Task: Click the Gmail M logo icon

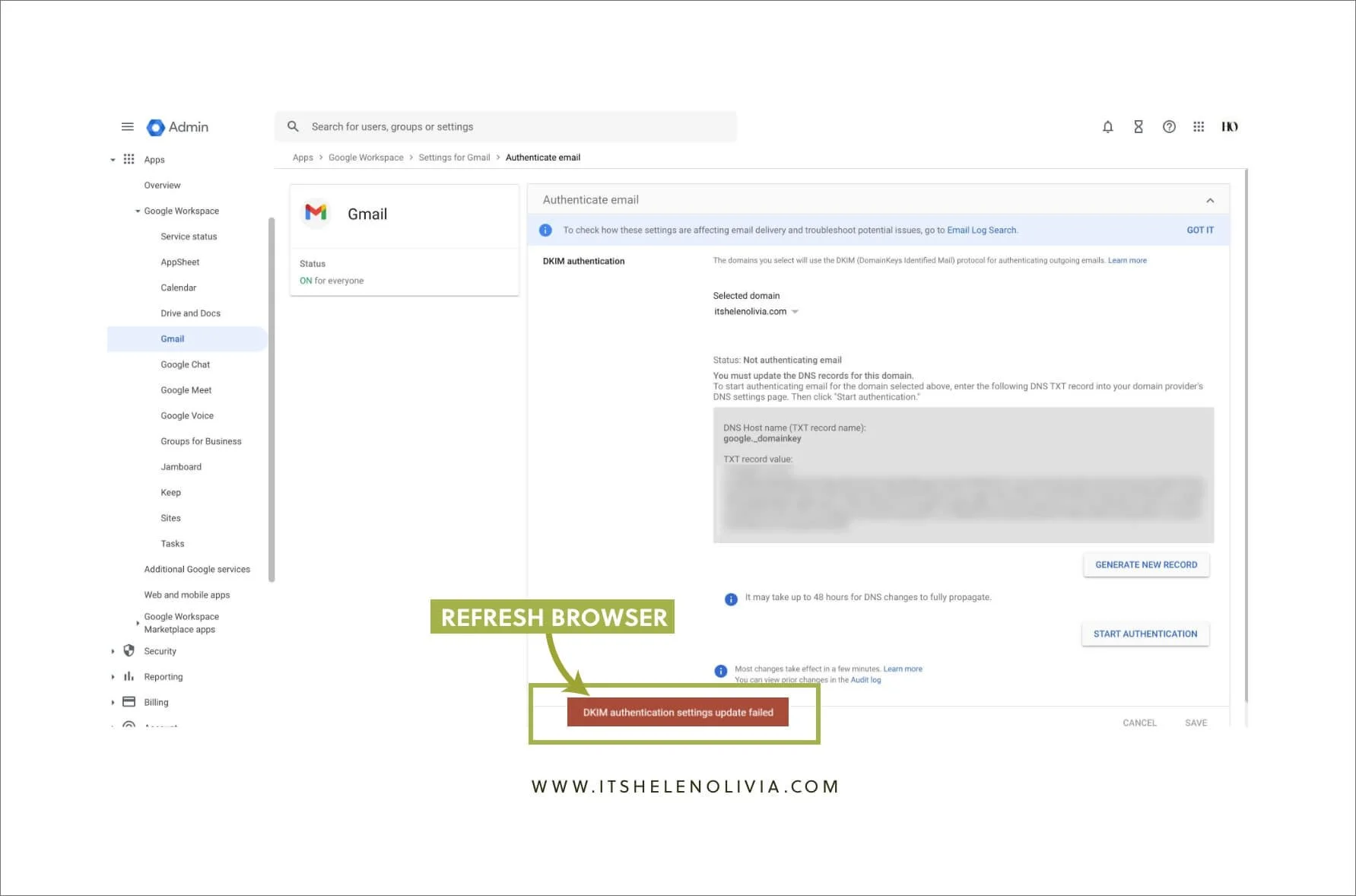Action: [x=316, y=213]
